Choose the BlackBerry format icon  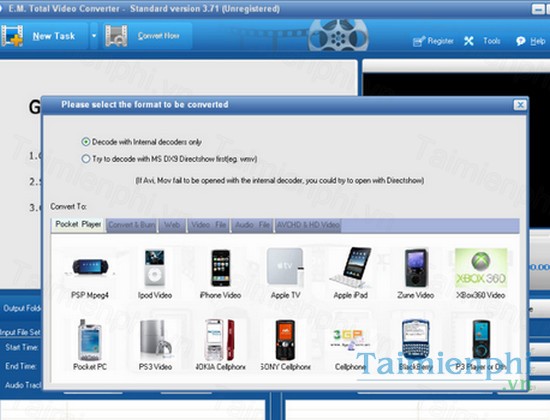point(415,340)
